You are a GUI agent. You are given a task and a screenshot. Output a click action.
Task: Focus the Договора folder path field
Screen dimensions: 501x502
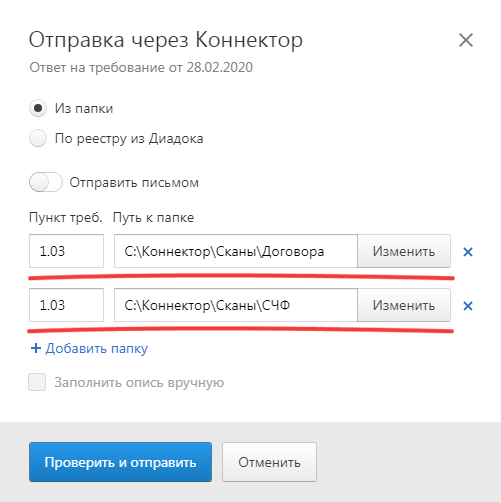[x=236, y=251]
